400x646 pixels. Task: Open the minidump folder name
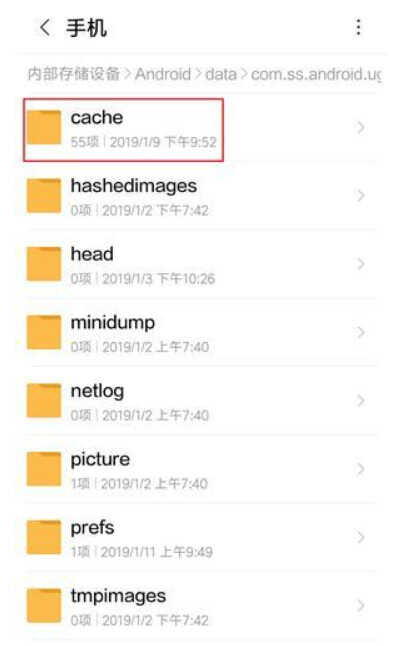coord(113,323)
